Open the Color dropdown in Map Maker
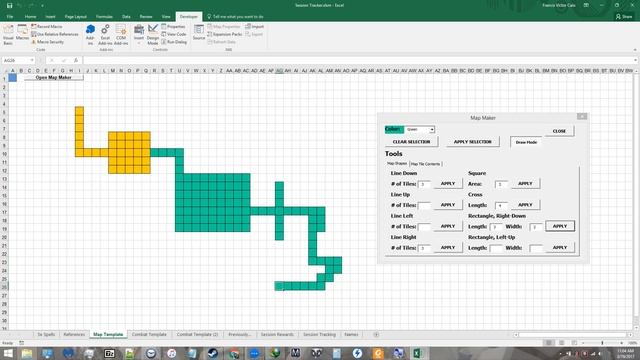The height and width of the screenshot is (360, 640). [431, 130]
